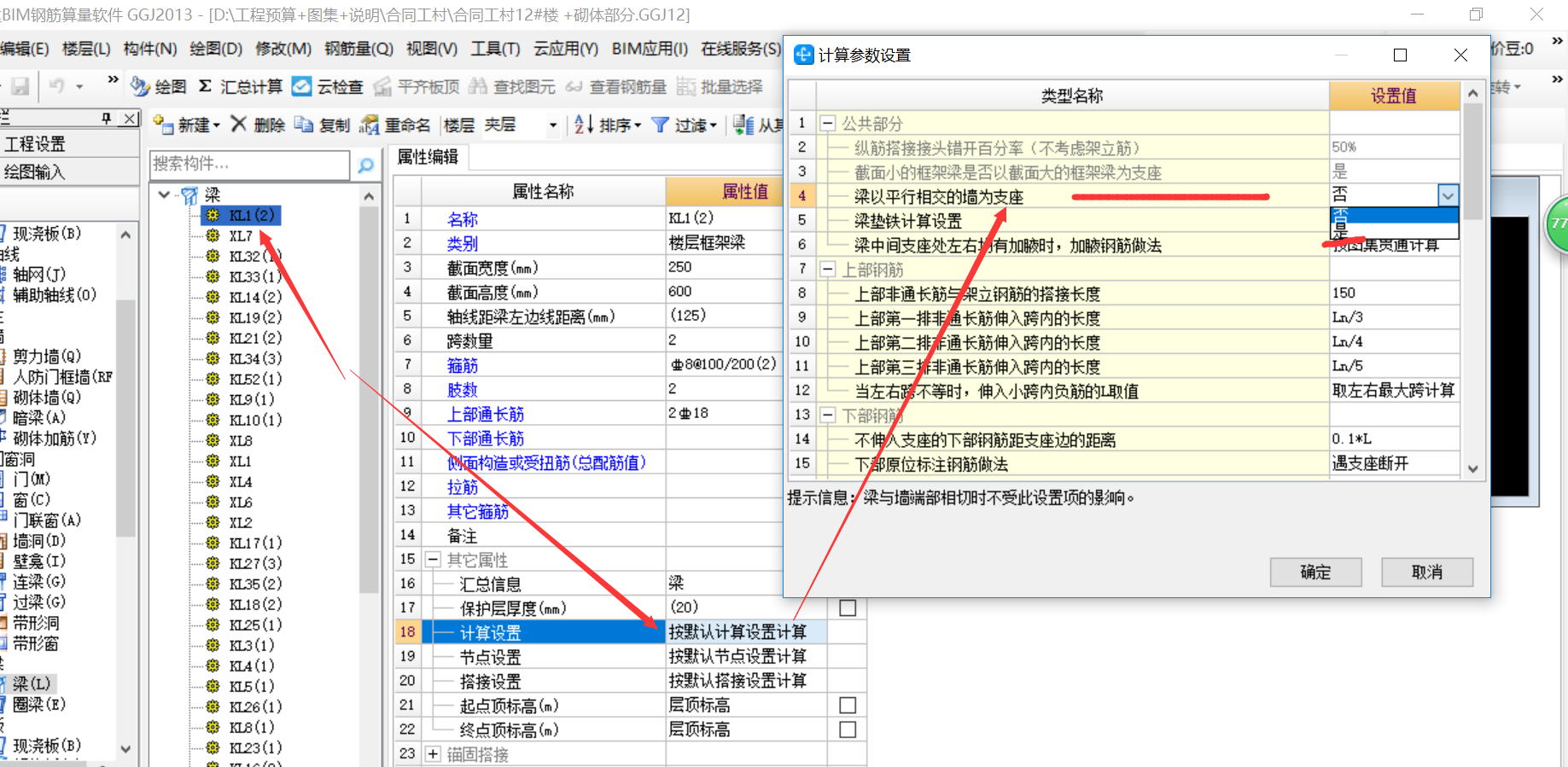The height and width of the screenshot is (767, 1568).
Task: Run 汇总计算 from the toolbar
Action: tap(240, 86)
